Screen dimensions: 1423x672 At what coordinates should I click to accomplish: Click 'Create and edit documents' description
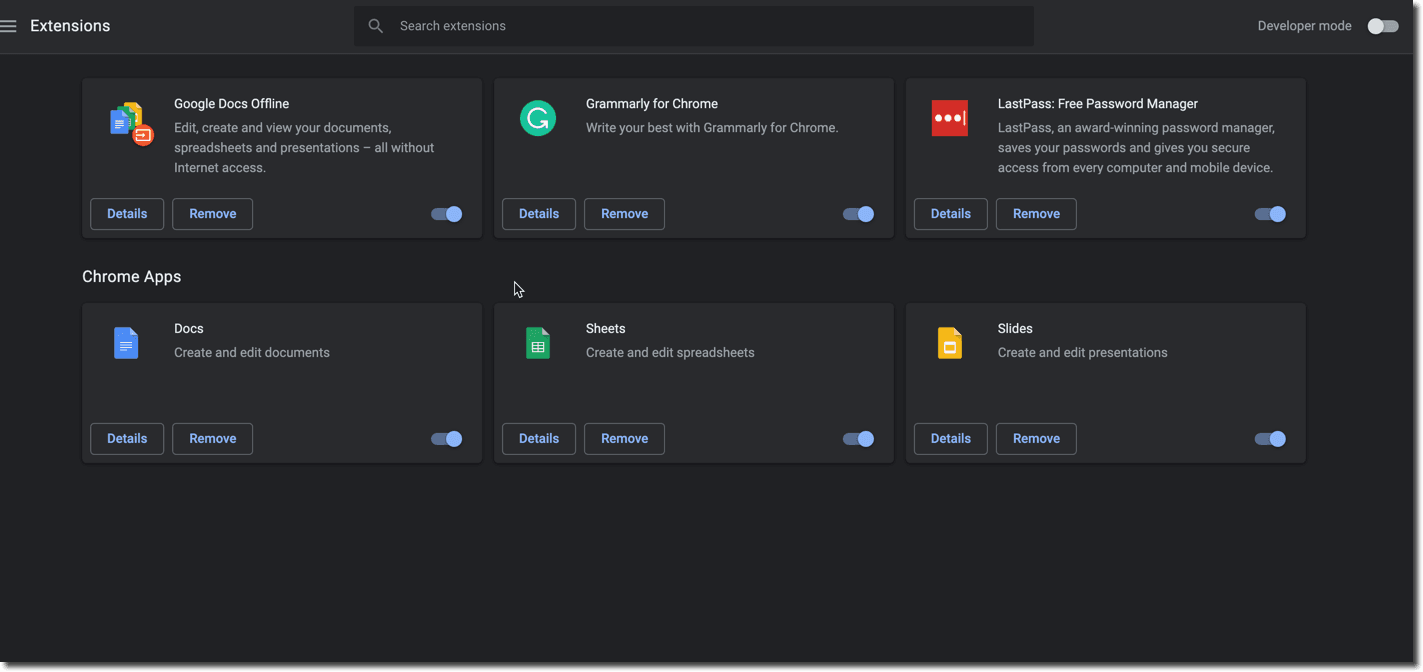pyautogui.click(x=252, y=353)
